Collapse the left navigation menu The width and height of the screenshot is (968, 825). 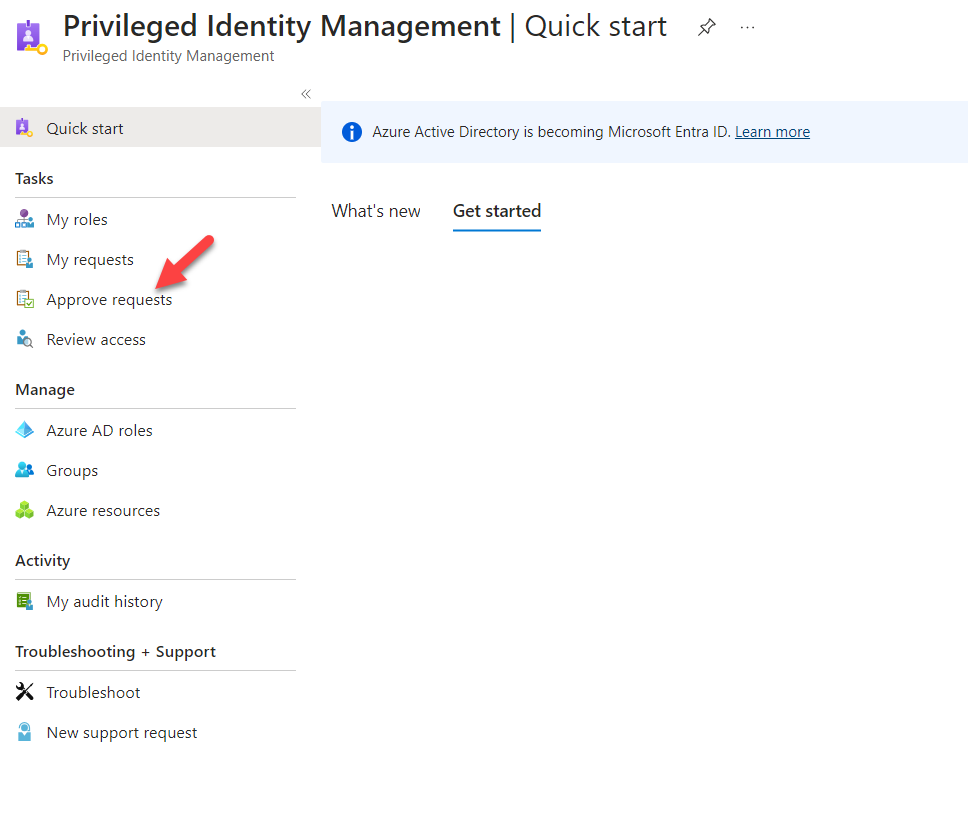coord(306,94)
